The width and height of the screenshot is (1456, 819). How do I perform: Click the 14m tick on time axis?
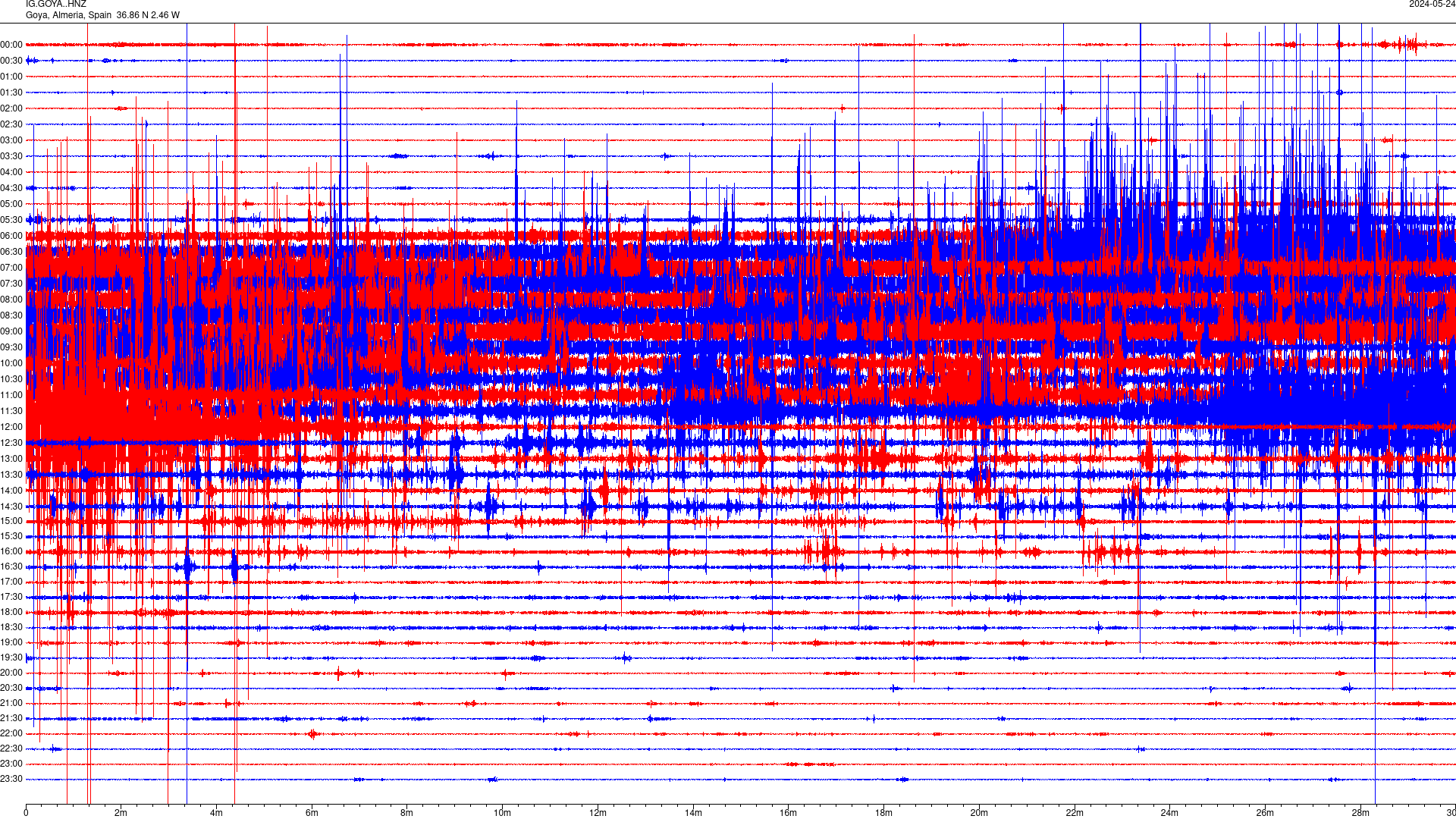[x=693, y=813]
